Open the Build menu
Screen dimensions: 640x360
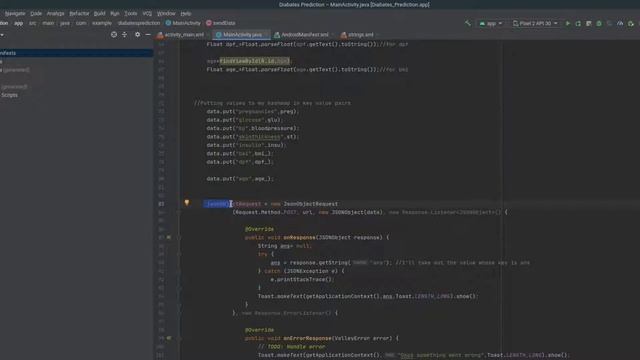click(100, 13)
